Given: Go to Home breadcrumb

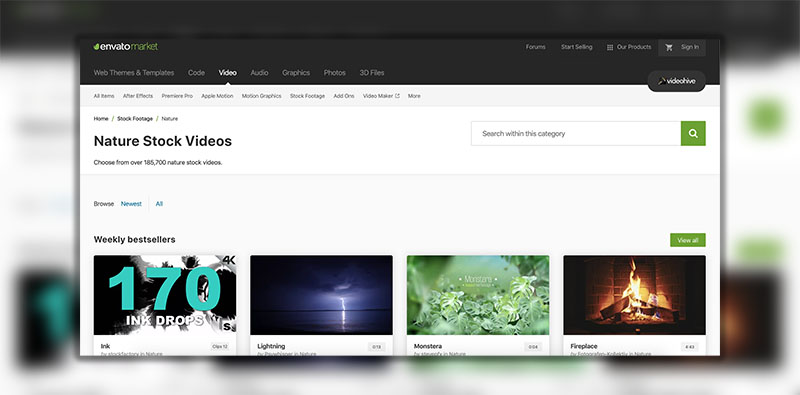Looking at the screenshot, I should tap(101, 118).
